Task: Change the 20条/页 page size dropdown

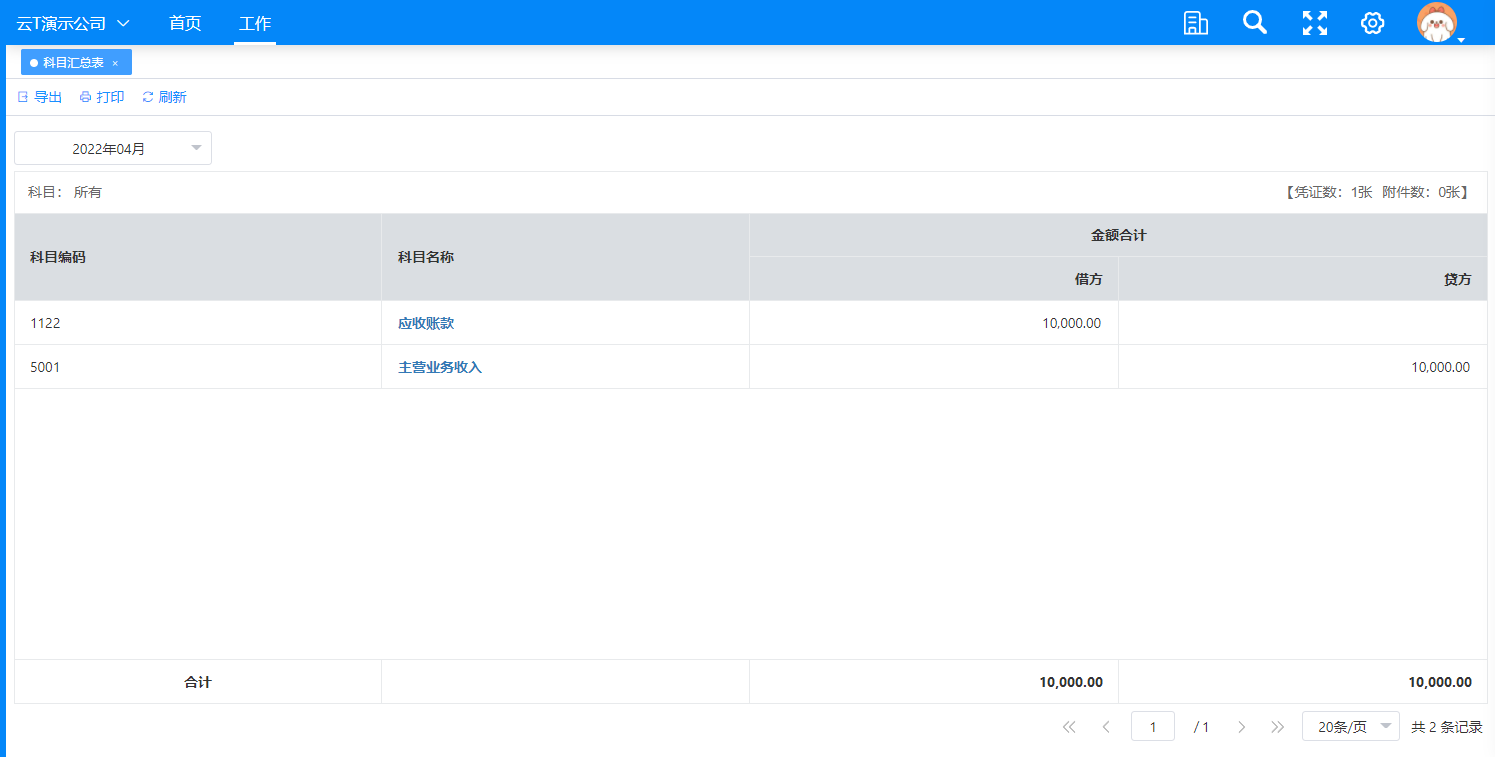Action: [1350, 727]
